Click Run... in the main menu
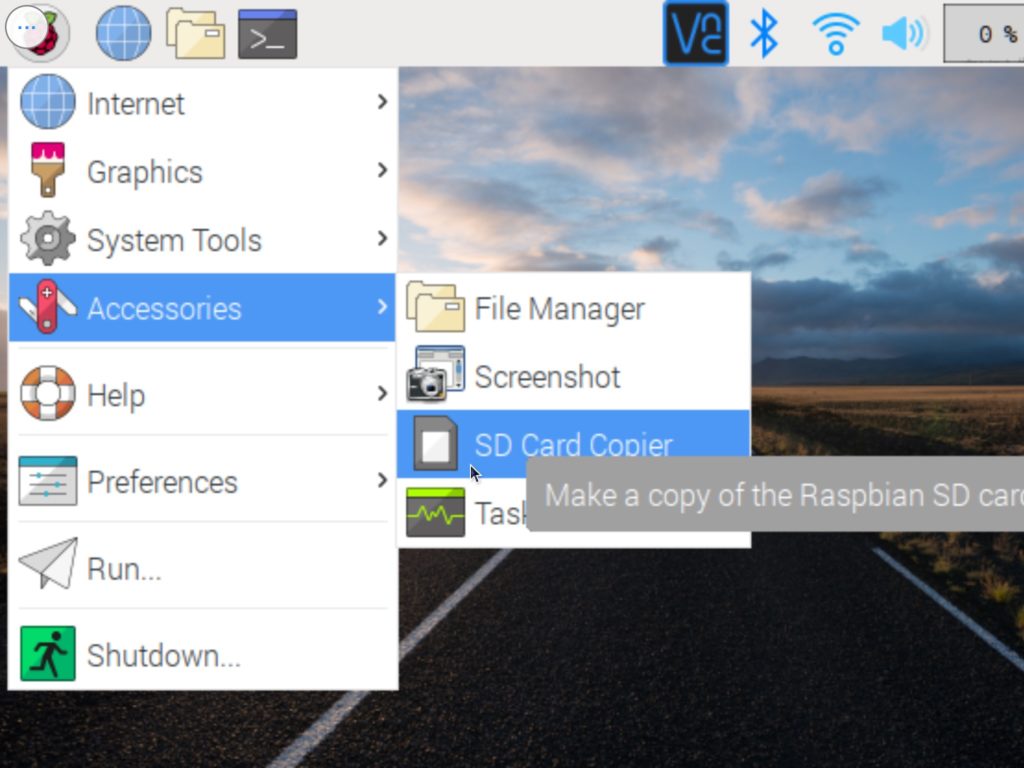This screenshot has width=1024, height=768. click(124, 569)
